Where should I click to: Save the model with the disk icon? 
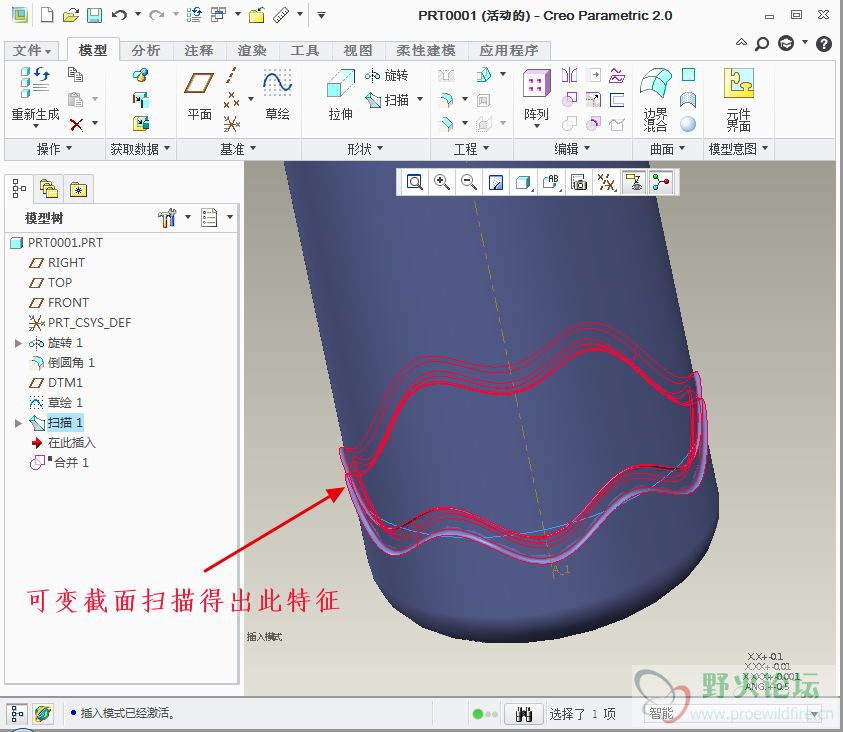click(95, 15)
